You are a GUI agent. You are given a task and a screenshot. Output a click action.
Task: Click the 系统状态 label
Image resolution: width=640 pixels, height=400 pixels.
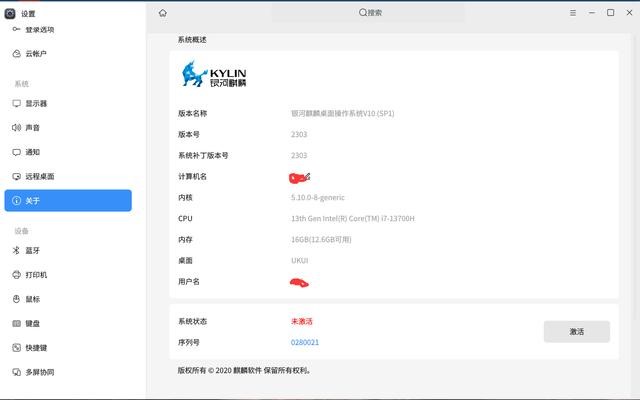point(192,321)
